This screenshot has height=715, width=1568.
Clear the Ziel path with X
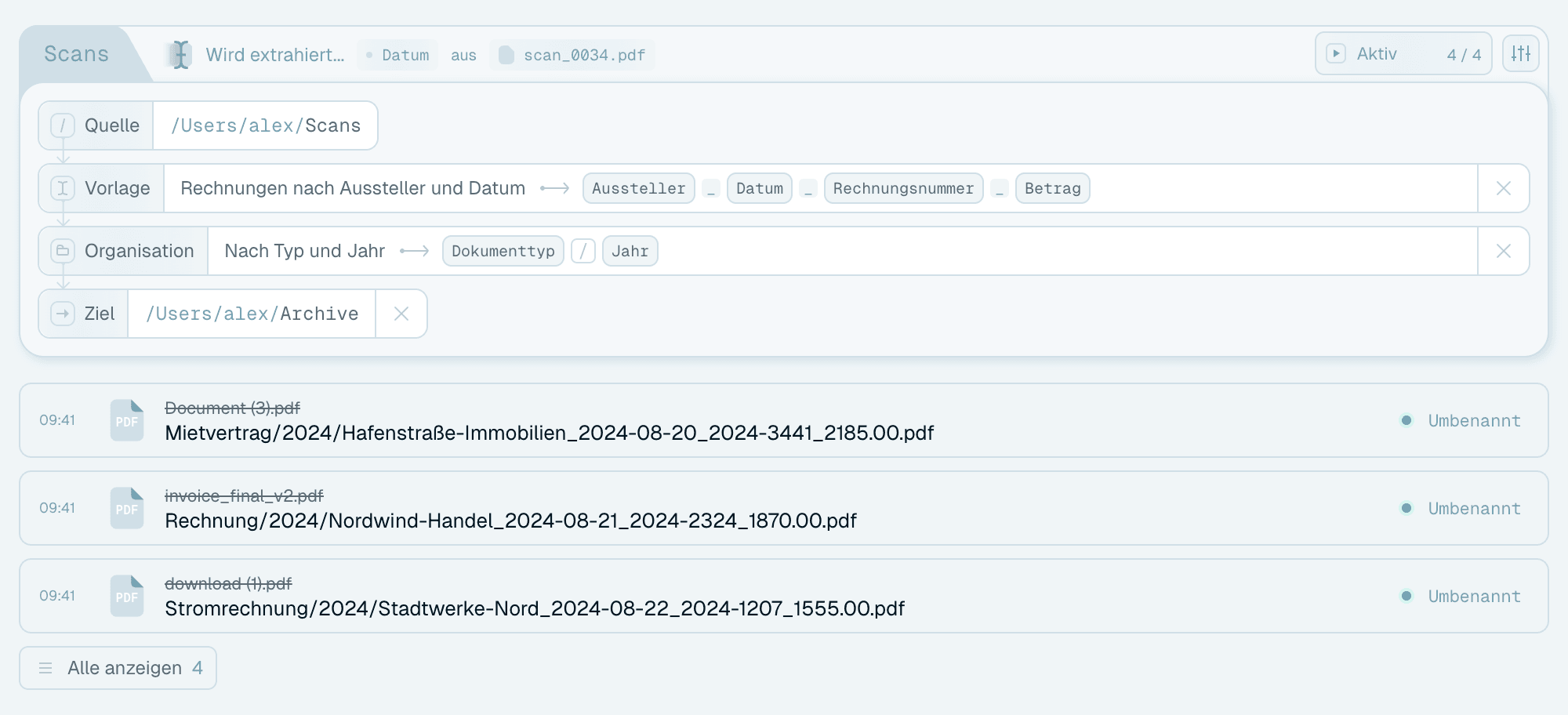click(x=401, y=314)
